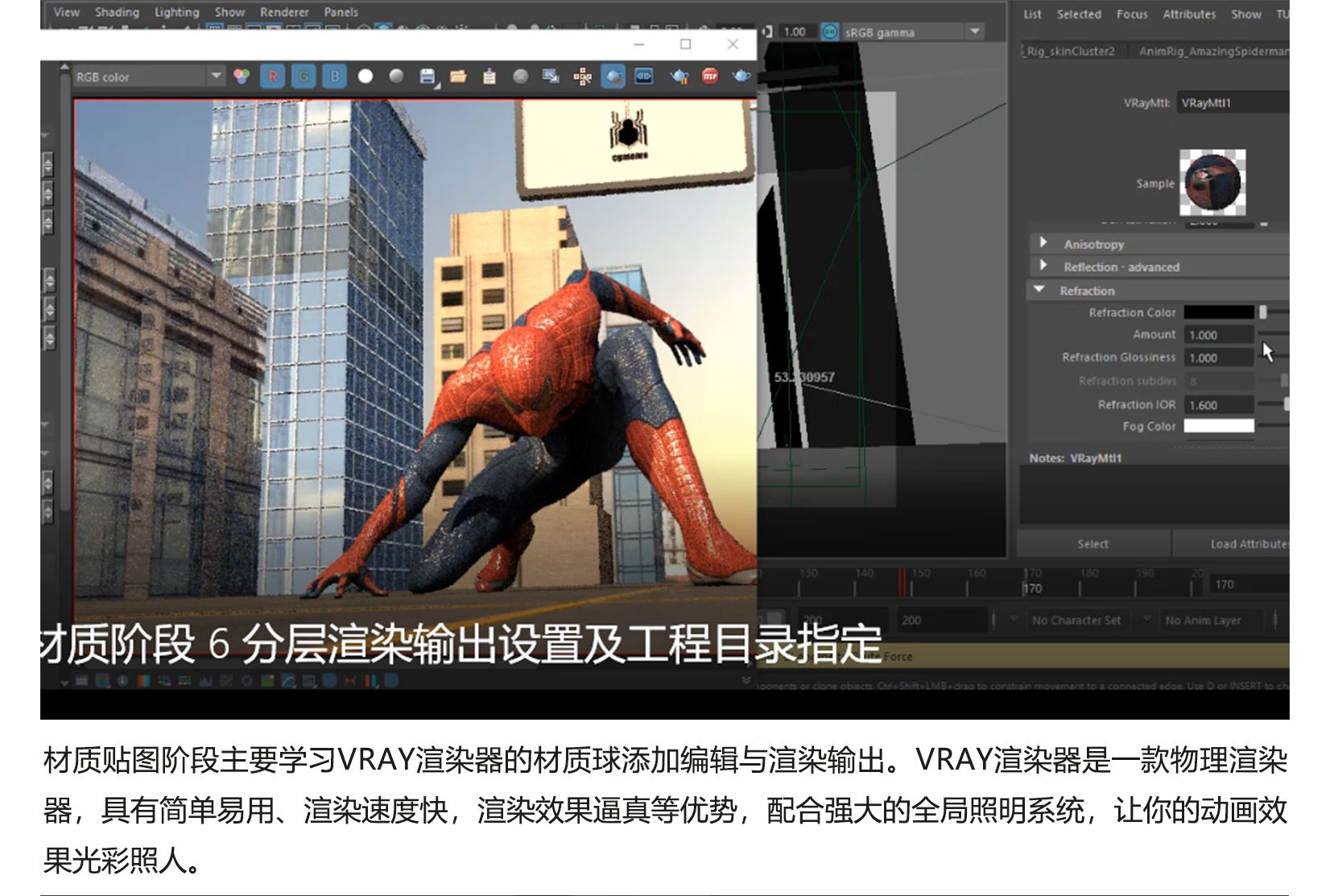Viewport: 1334px width, 896px height.
Task: Enable track mouse while rendering icon
Action: [x=583, y=76]
